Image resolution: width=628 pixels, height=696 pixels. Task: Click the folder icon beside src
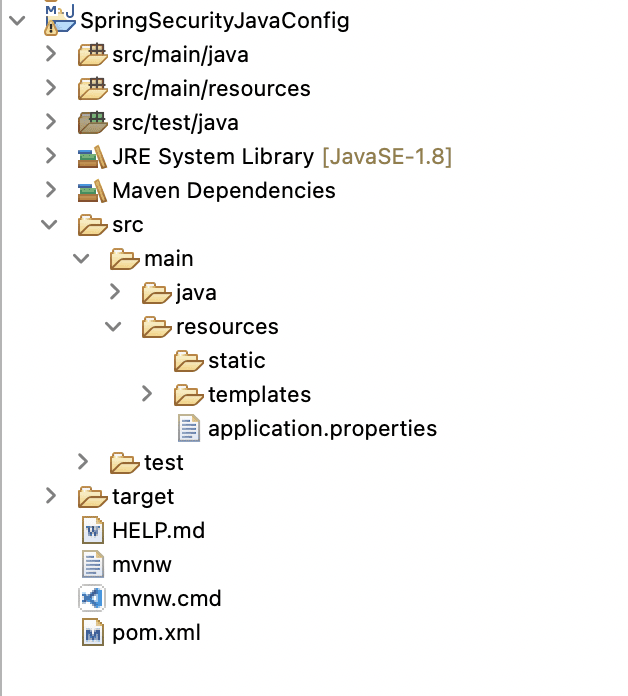click(x=92, y=225)
